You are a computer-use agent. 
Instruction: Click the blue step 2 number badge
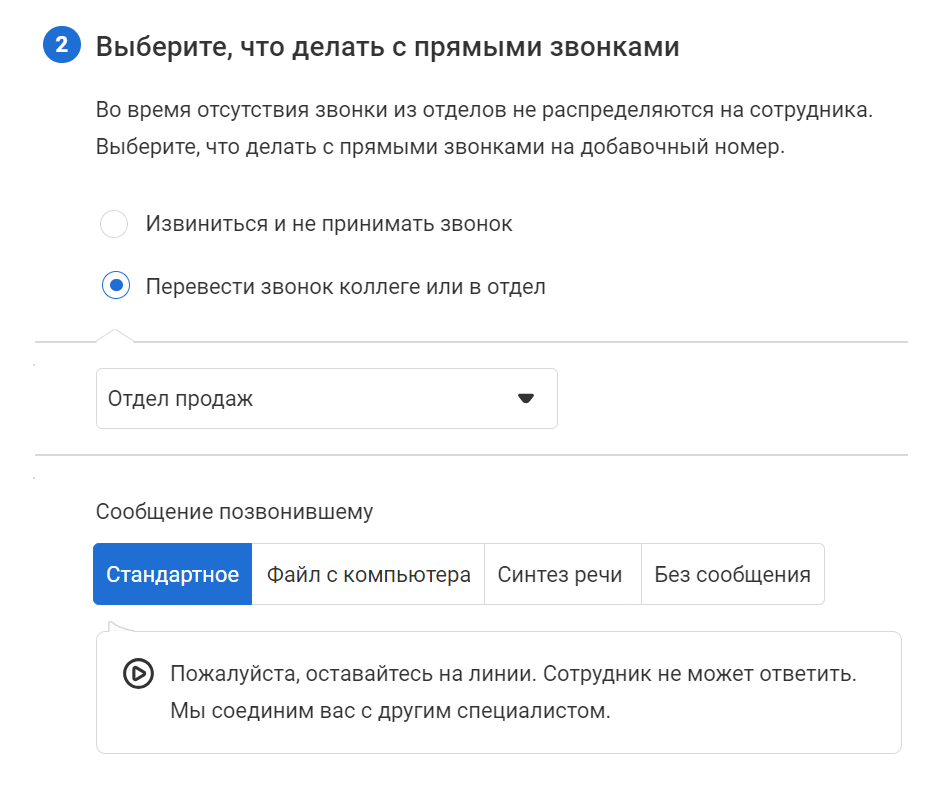point(62,46)
